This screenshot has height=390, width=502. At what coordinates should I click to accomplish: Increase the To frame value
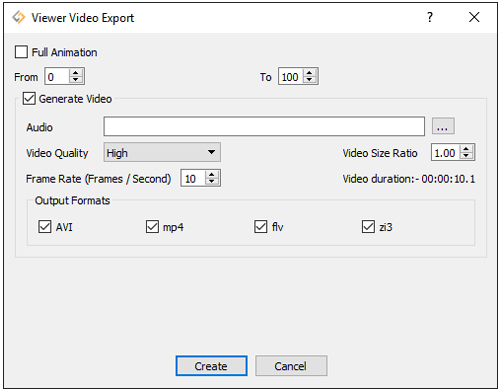(x=310, y=73)
